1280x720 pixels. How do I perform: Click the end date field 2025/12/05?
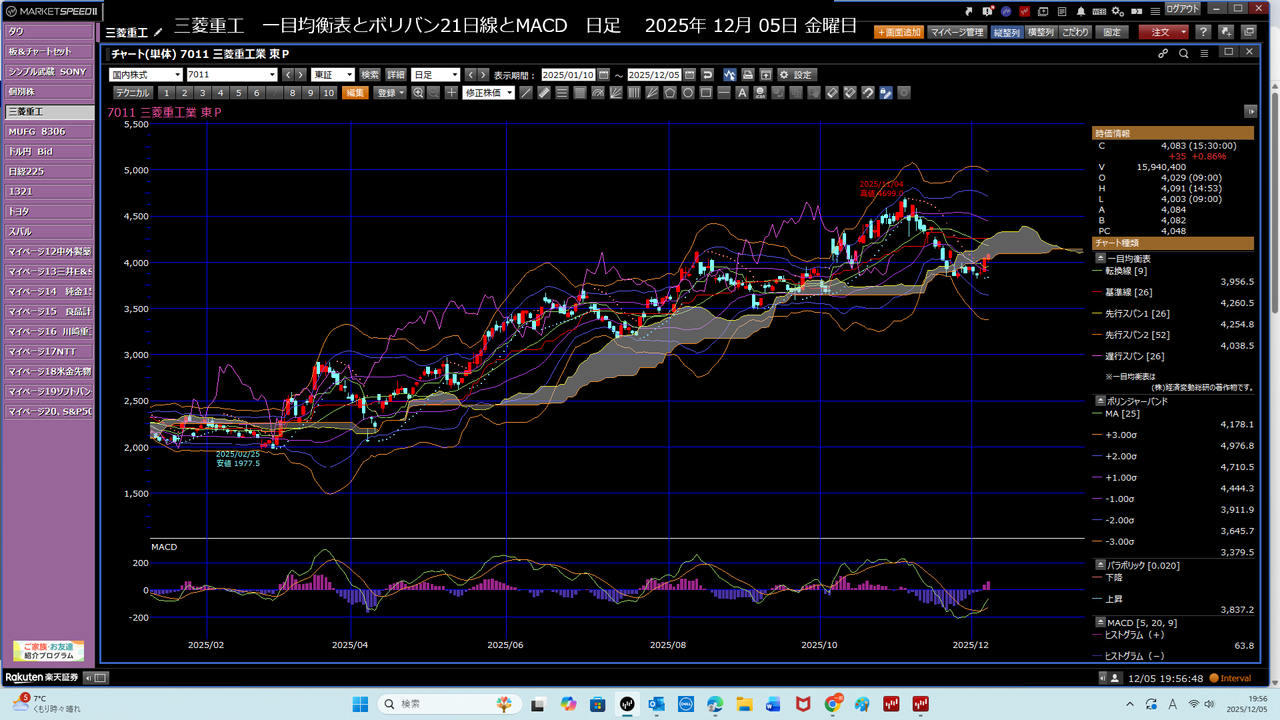(x=654, y=75)
